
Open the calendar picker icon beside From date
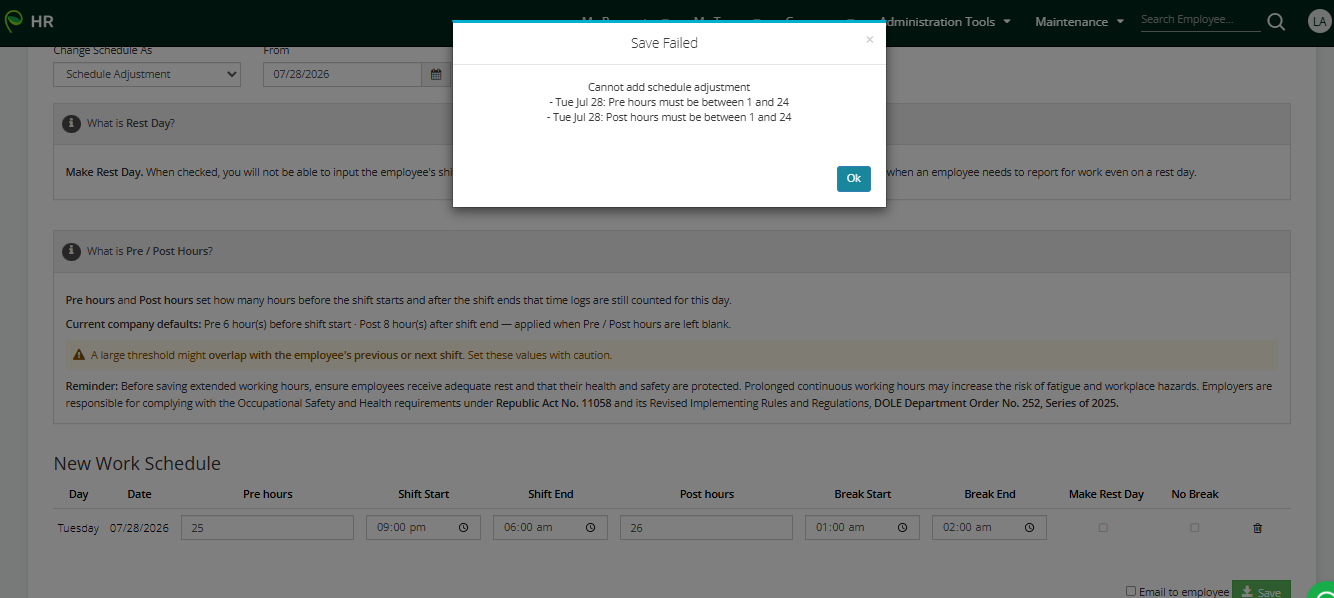[x=436, y=74]
